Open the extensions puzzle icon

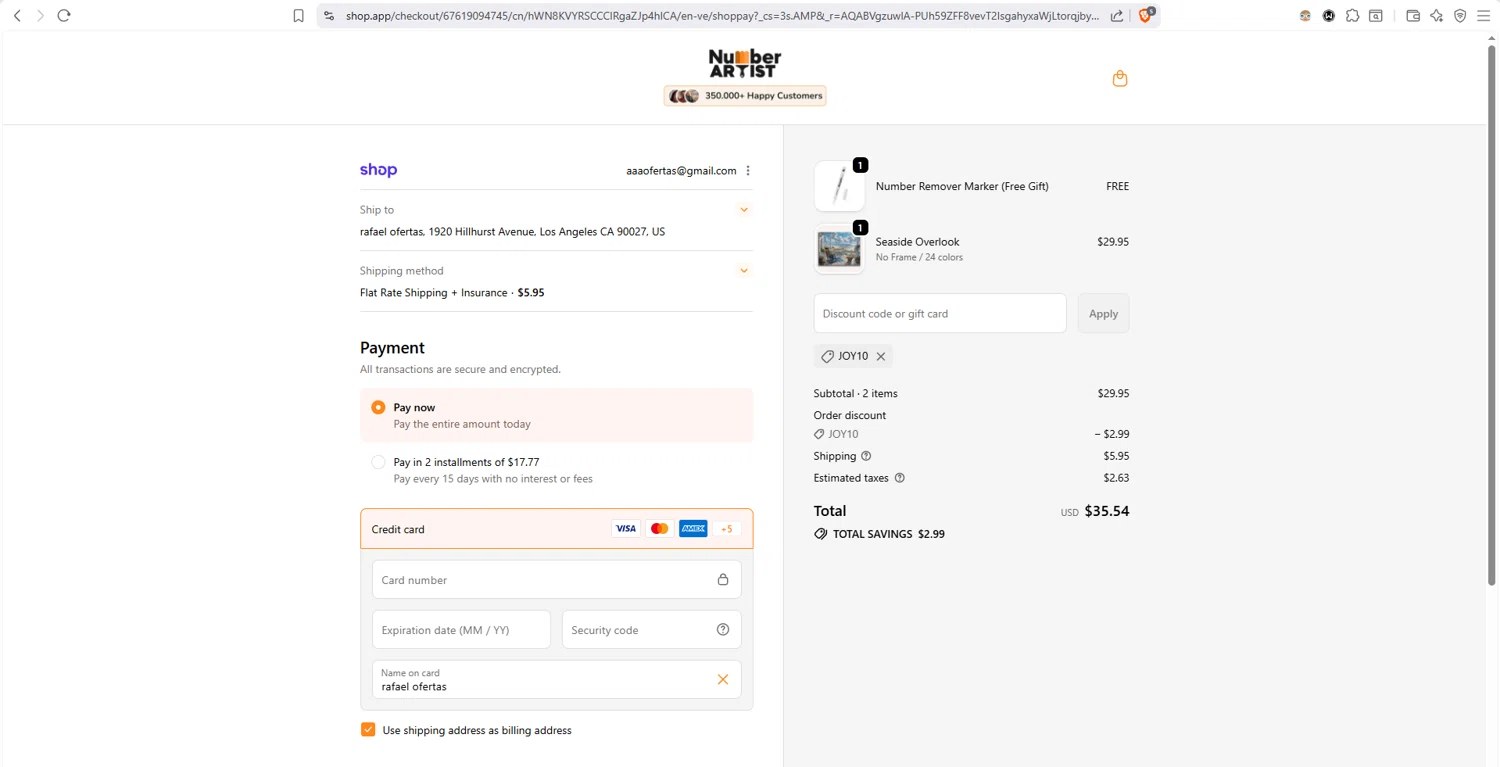tap(1352, 16)
